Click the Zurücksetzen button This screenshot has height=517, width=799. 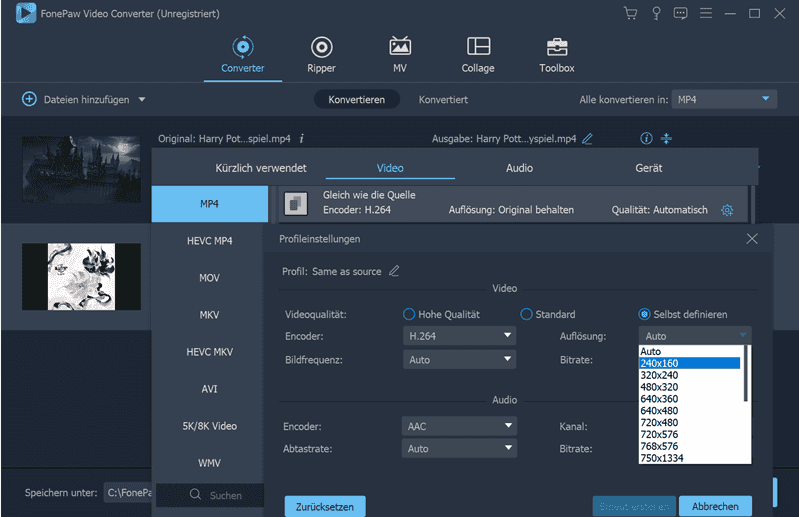tap(325, 507)
